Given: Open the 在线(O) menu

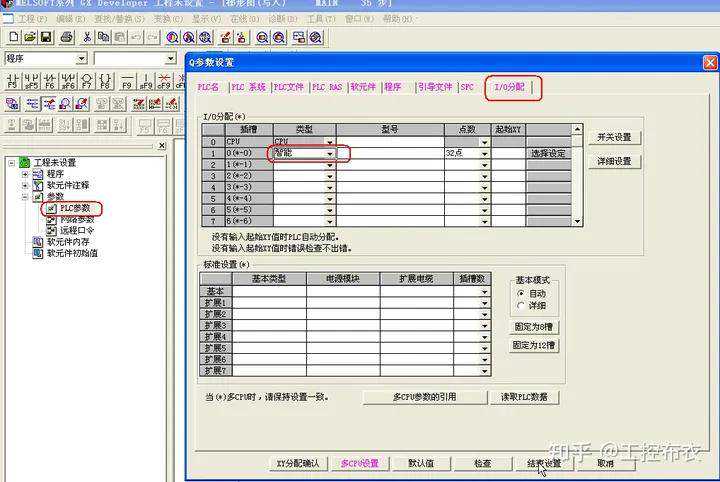Looking at the screenshot, I should pyautogui.click(x=245, y=19).
